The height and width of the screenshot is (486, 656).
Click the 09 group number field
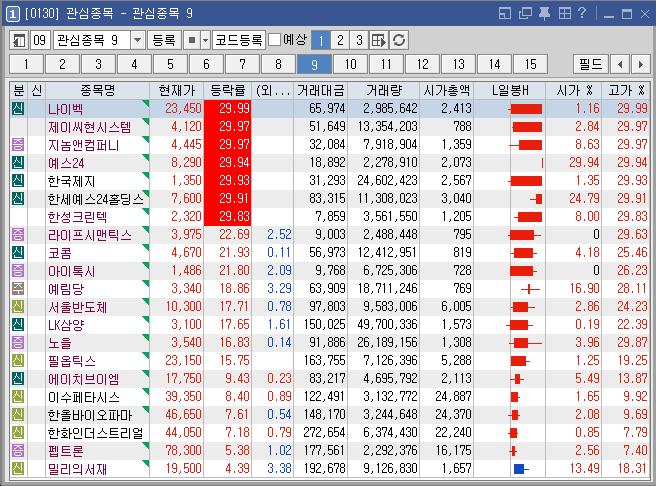point(40,40)
